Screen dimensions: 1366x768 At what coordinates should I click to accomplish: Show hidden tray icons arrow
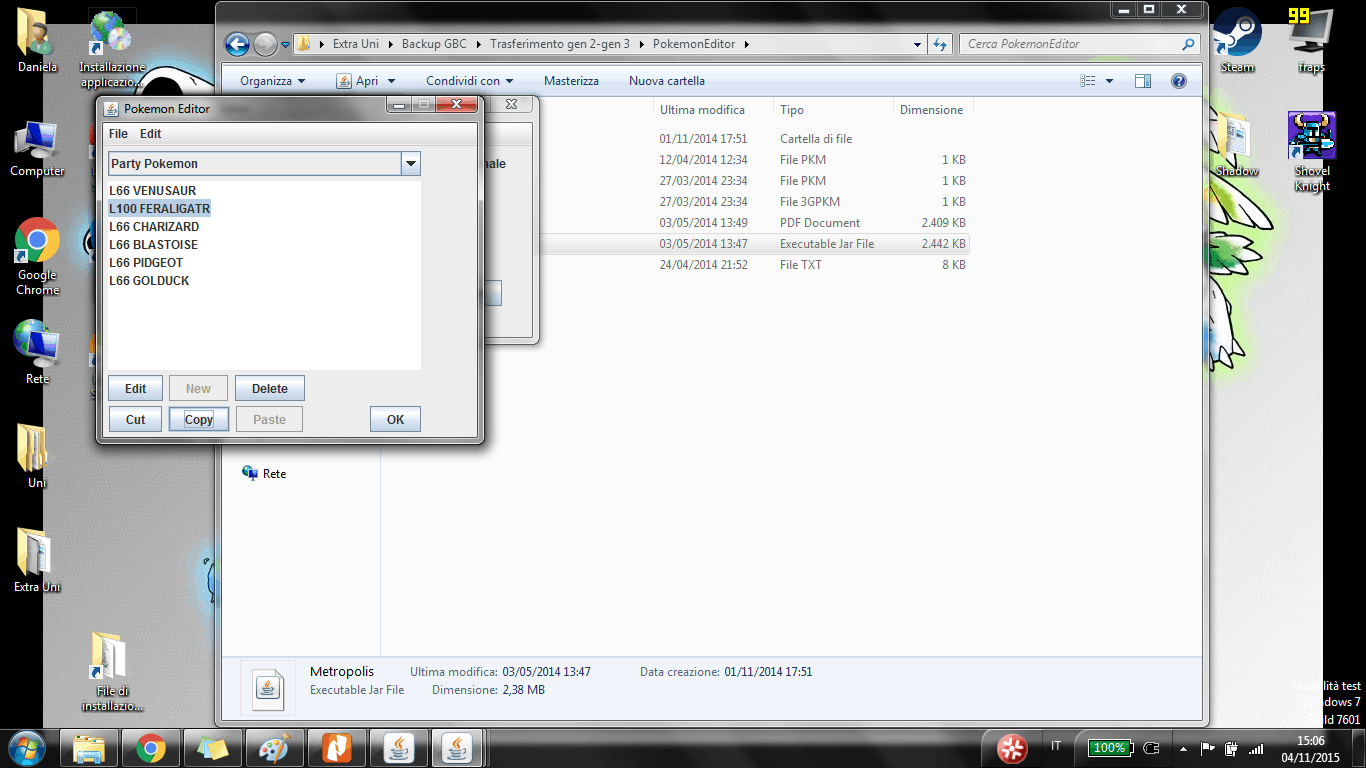point(1184,748)
